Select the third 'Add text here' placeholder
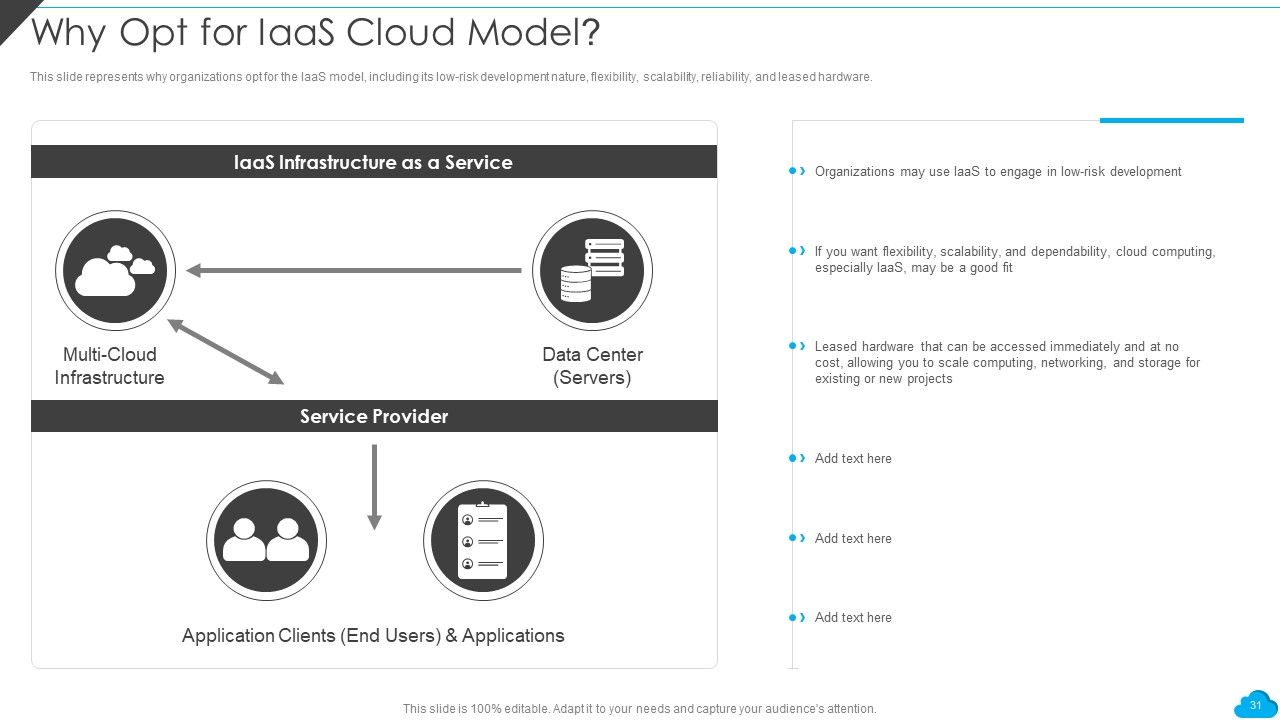 (x=853, y=618)
